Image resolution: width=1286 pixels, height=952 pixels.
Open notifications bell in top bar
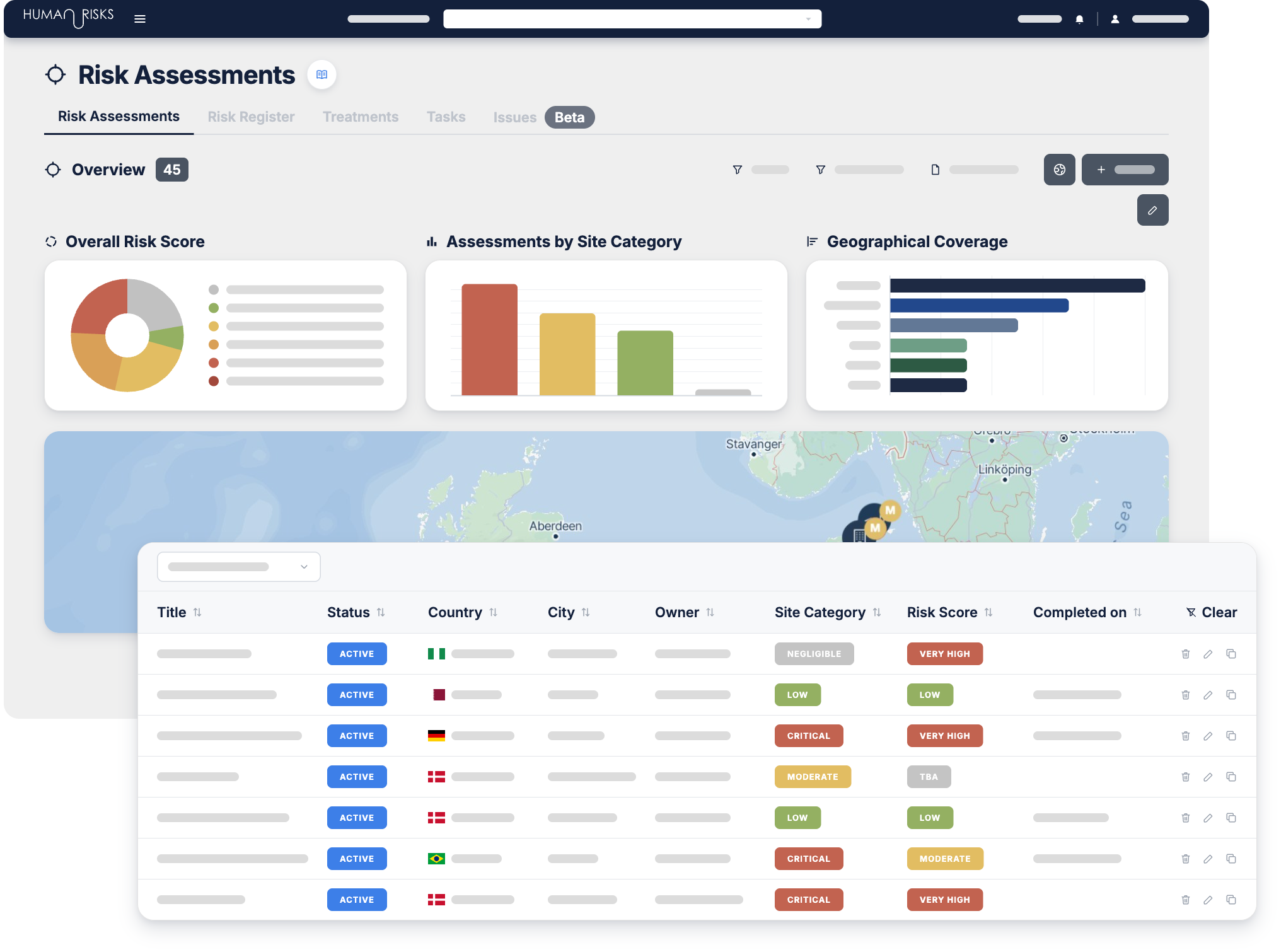coord(1079,20)
